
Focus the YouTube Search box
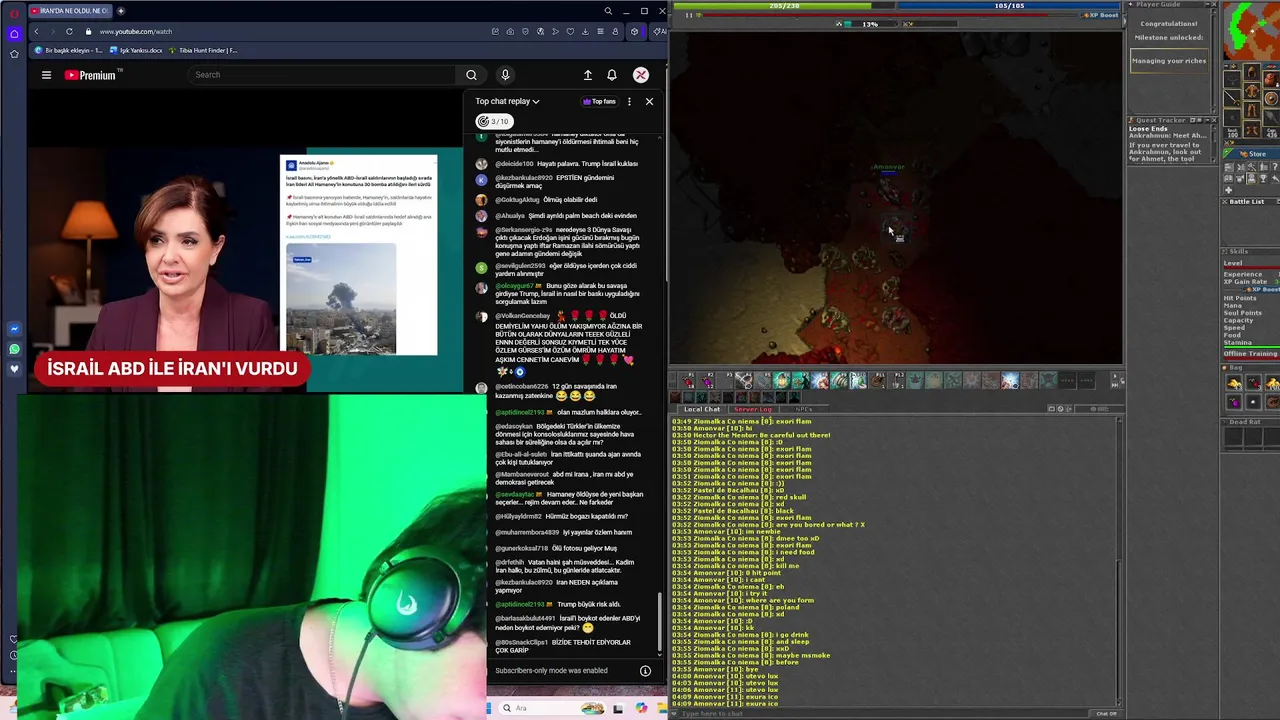(x=323, y=75)
